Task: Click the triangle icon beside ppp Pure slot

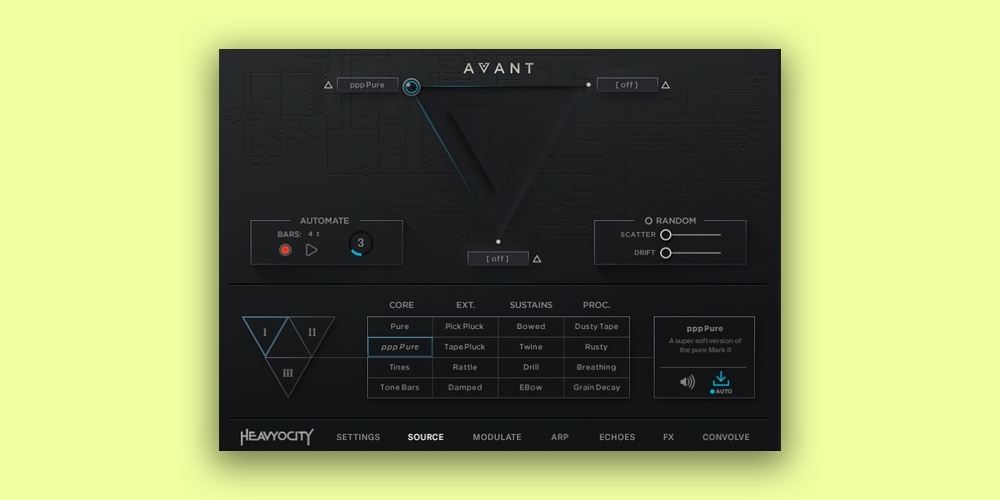Action: (328, 85)
